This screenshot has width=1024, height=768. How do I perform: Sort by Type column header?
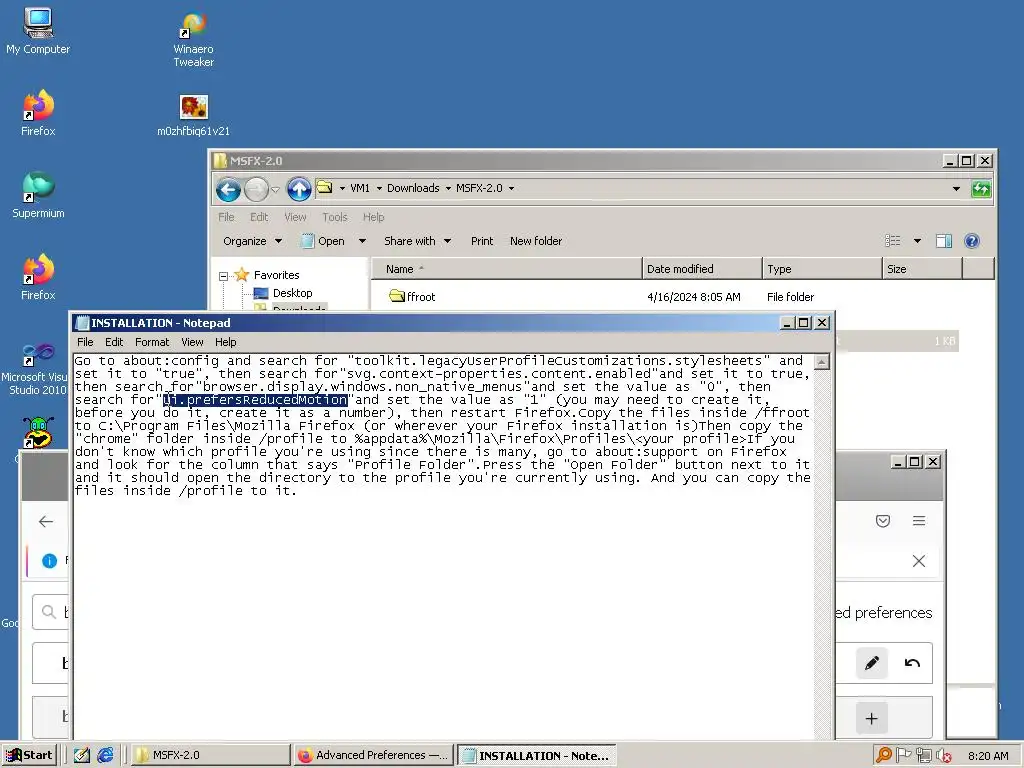pyautogui.click(x=822, y=269)
